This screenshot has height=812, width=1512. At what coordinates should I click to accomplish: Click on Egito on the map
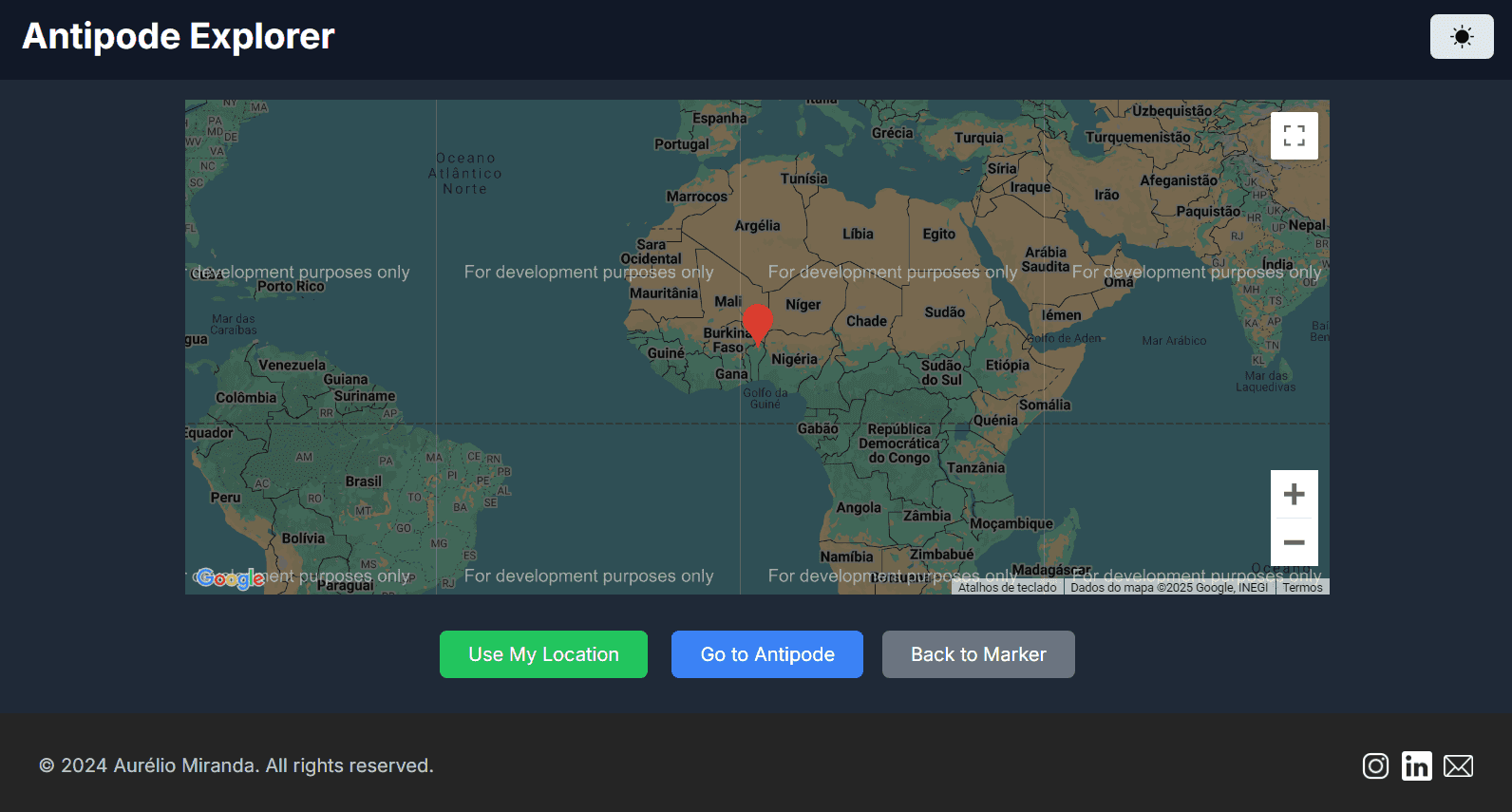(938, 234)
